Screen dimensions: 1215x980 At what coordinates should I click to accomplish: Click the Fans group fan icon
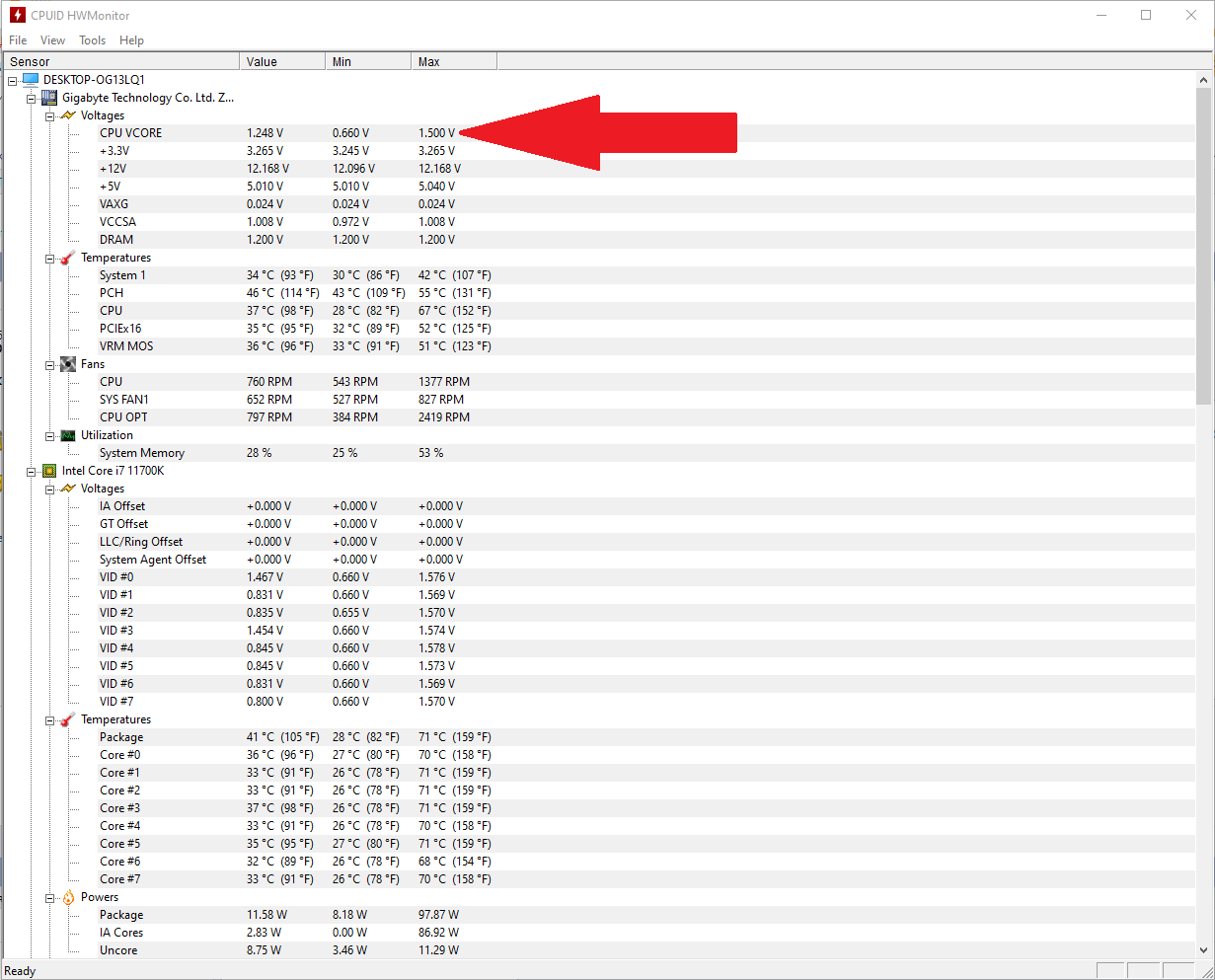[x=67, y=364]
